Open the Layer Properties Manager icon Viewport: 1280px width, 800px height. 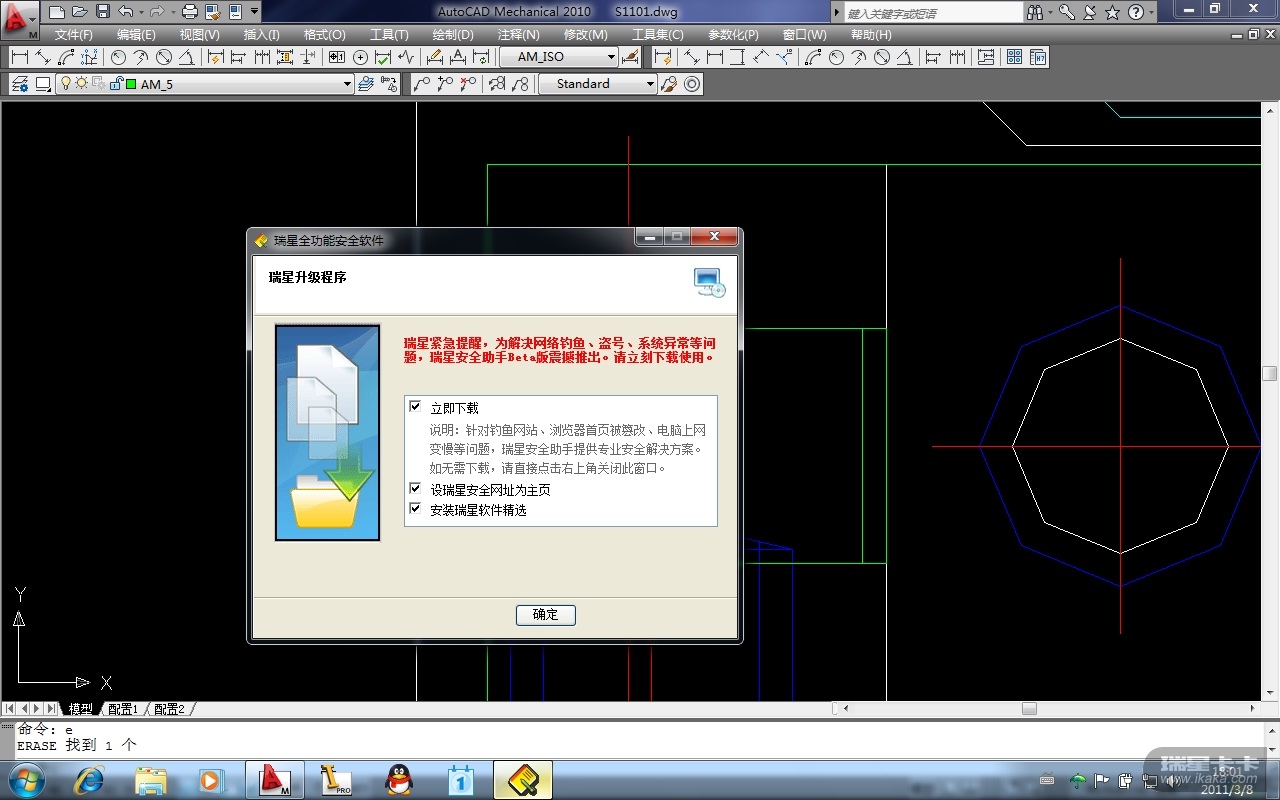(19, 84)
